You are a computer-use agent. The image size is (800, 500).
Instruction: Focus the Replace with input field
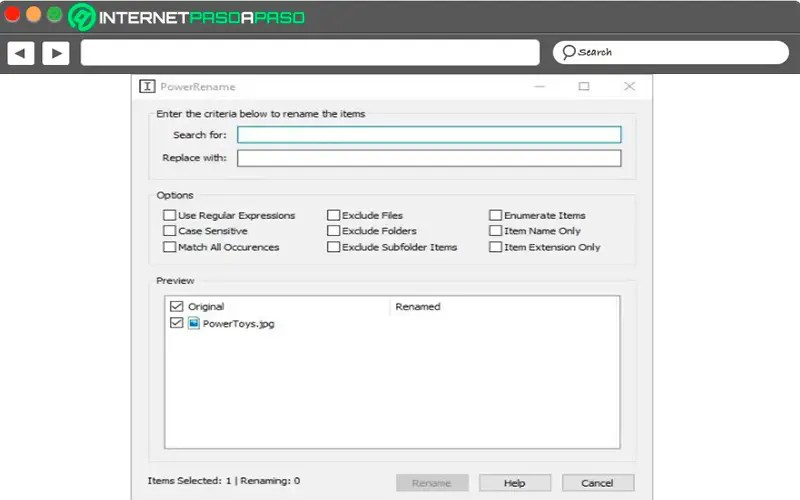[429, 158]
